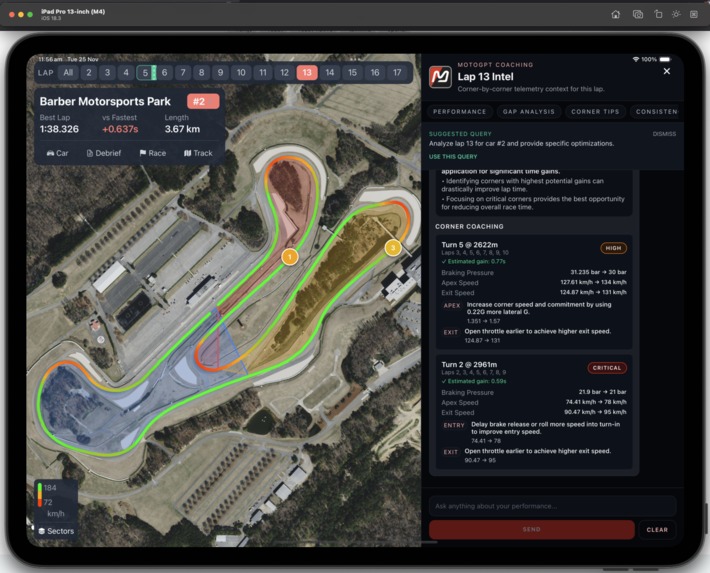The height and width of the screenshot is (573, 710).
Task: Open the Consistency tab
Action: 656,111
